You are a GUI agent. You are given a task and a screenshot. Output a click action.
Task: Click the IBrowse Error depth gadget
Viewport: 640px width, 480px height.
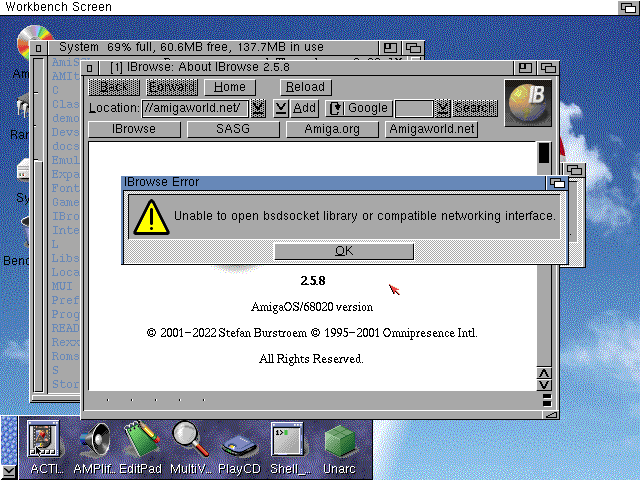[557, 182]
